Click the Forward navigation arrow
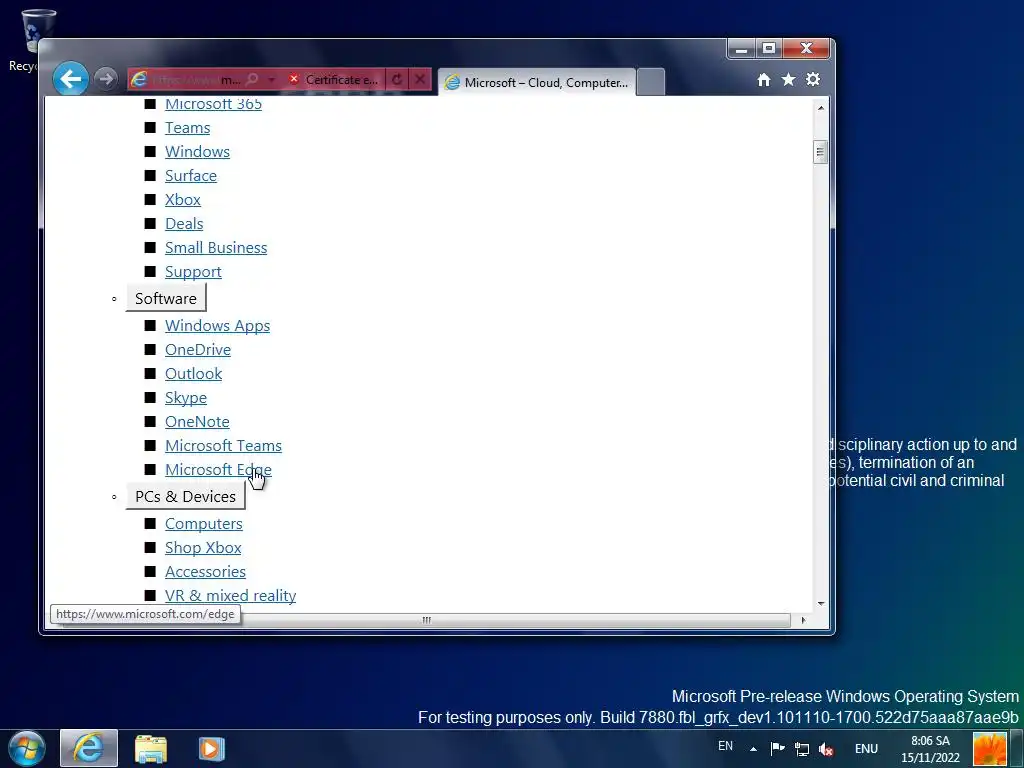Image resolution: width=1024 pixels, height=768 pixels. pyautogui.click(x=105, y=79)
